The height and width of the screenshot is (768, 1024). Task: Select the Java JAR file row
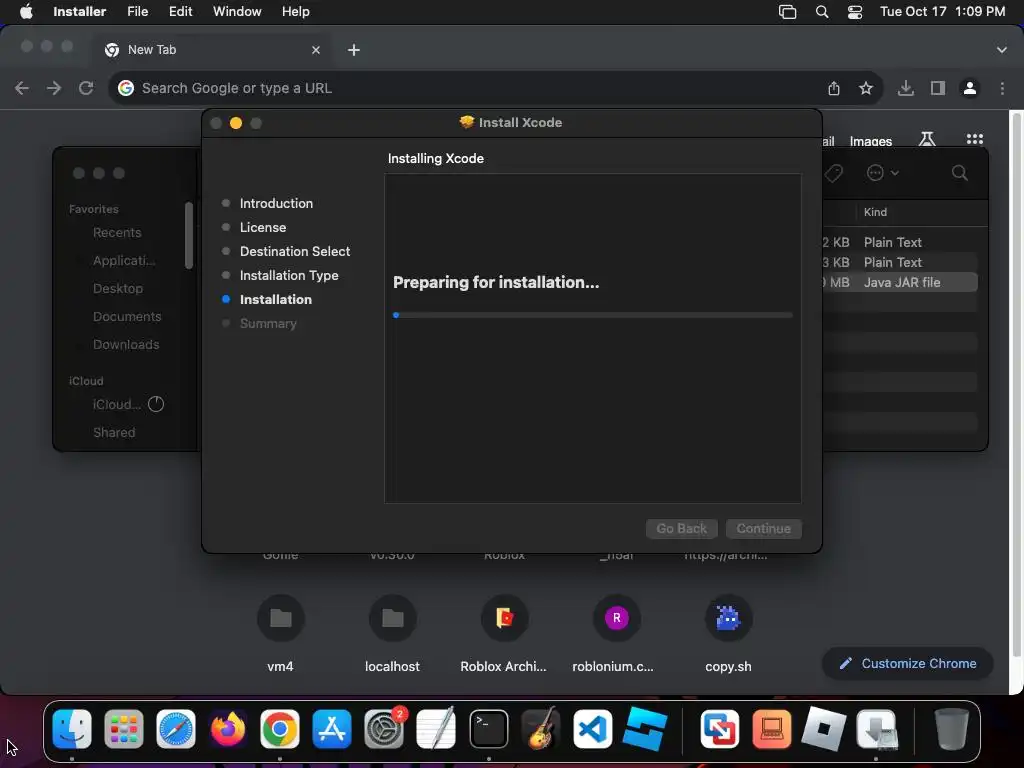[x=901, y=282]
